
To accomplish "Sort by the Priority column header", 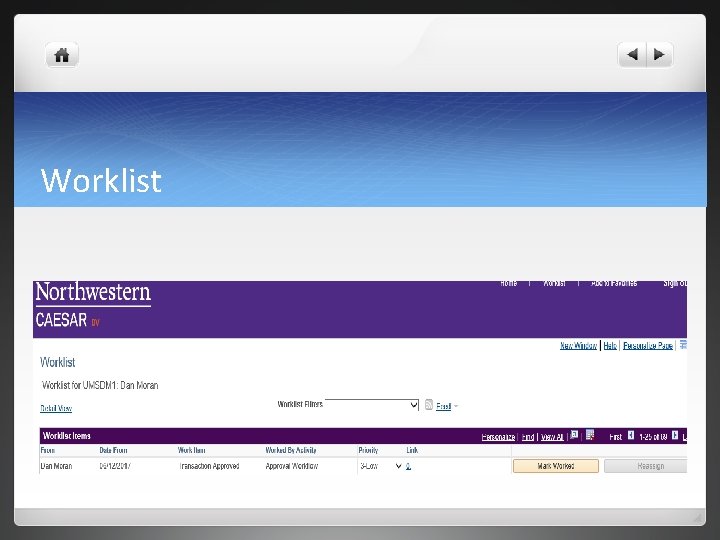I will point(368,450).
